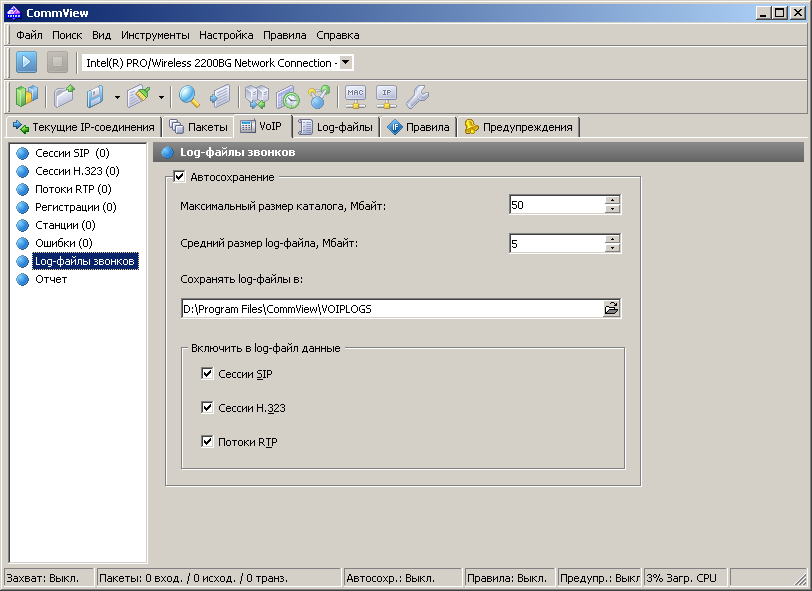Toggle the Автосохранение checkbox

pos(179,177)
